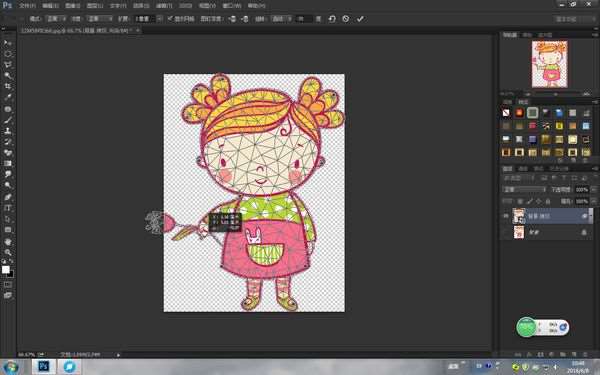The width and height of the screenshot is (600, 375).
Task: Move pin depth forward in options bar
Action: click(x=232, y=19)
